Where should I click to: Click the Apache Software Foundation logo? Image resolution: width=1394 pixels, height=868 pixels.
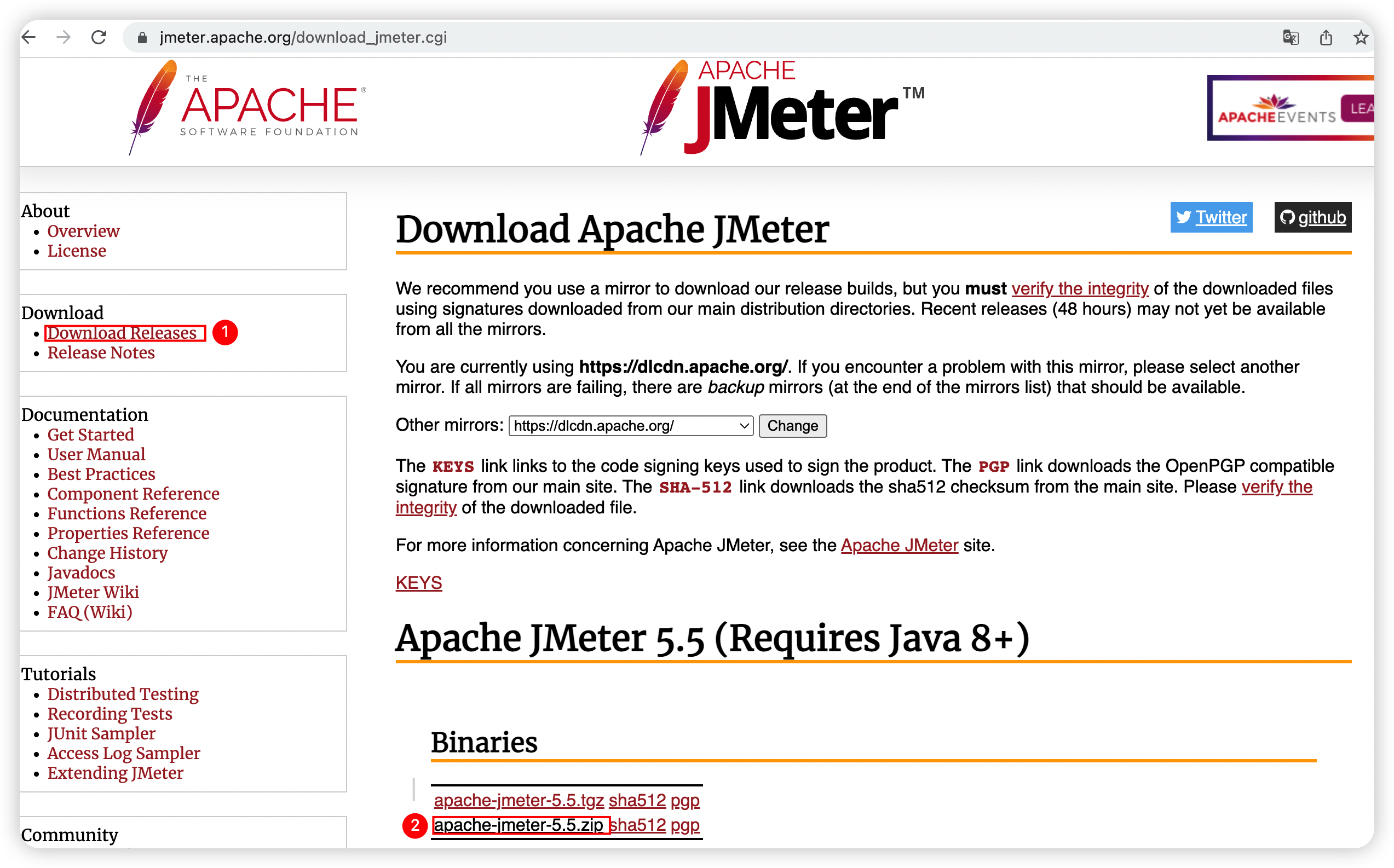[247, 108]
